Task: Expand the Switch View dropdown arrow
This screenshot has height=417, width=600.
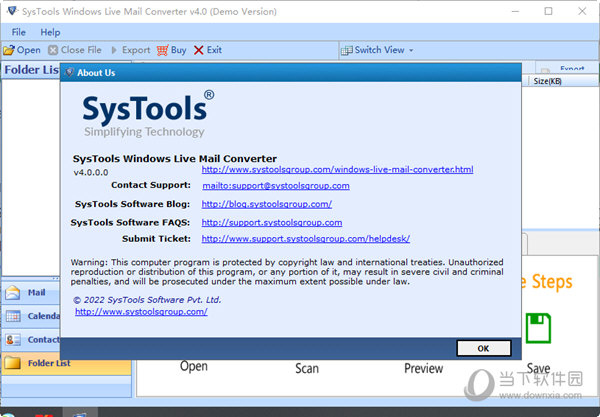Action: [411, 50]
